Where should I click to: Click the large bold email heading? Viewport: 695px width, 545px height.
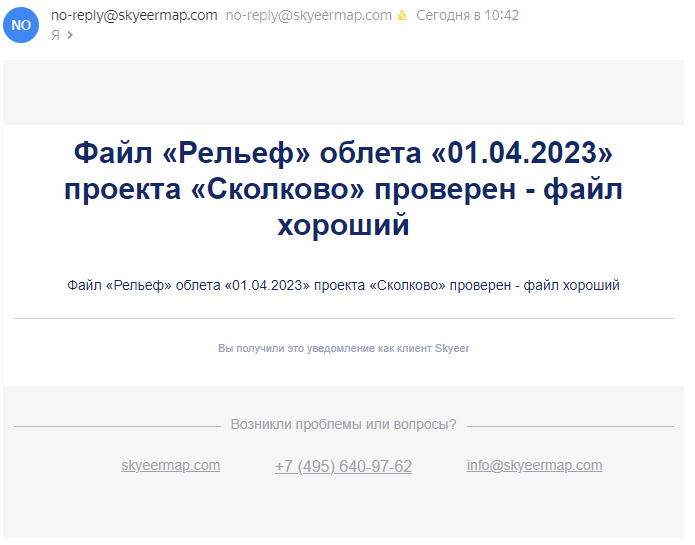(343, 189)
